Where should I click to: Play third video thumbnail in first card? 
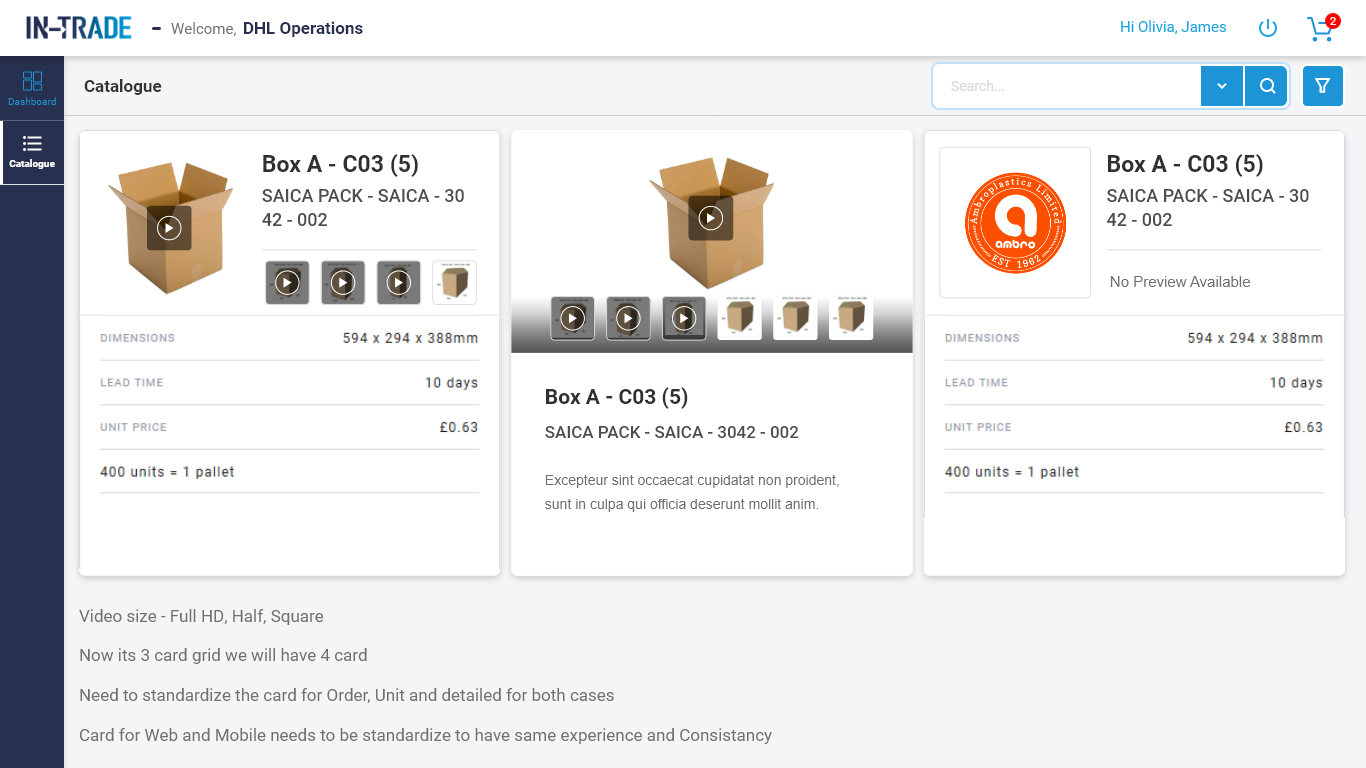(x=399, y=283)
